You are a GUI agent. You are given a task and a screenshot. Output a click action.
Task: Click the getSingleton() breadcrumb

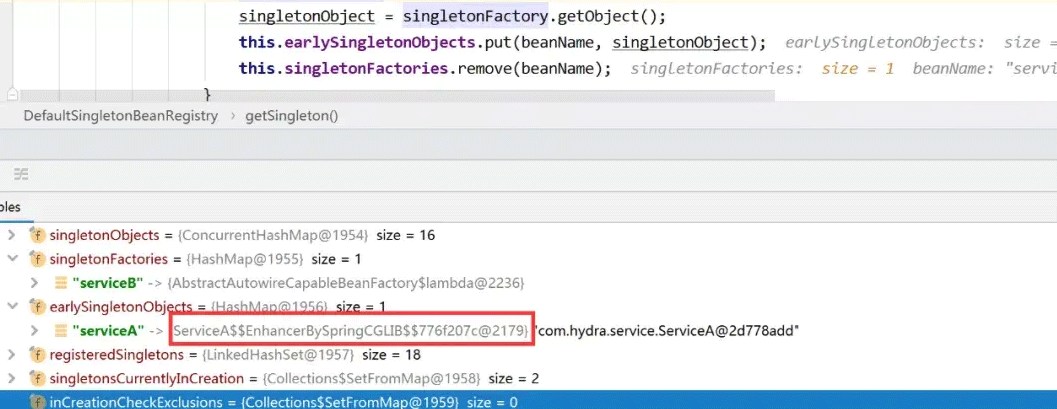pyautogui.click(x=292, y=116)
